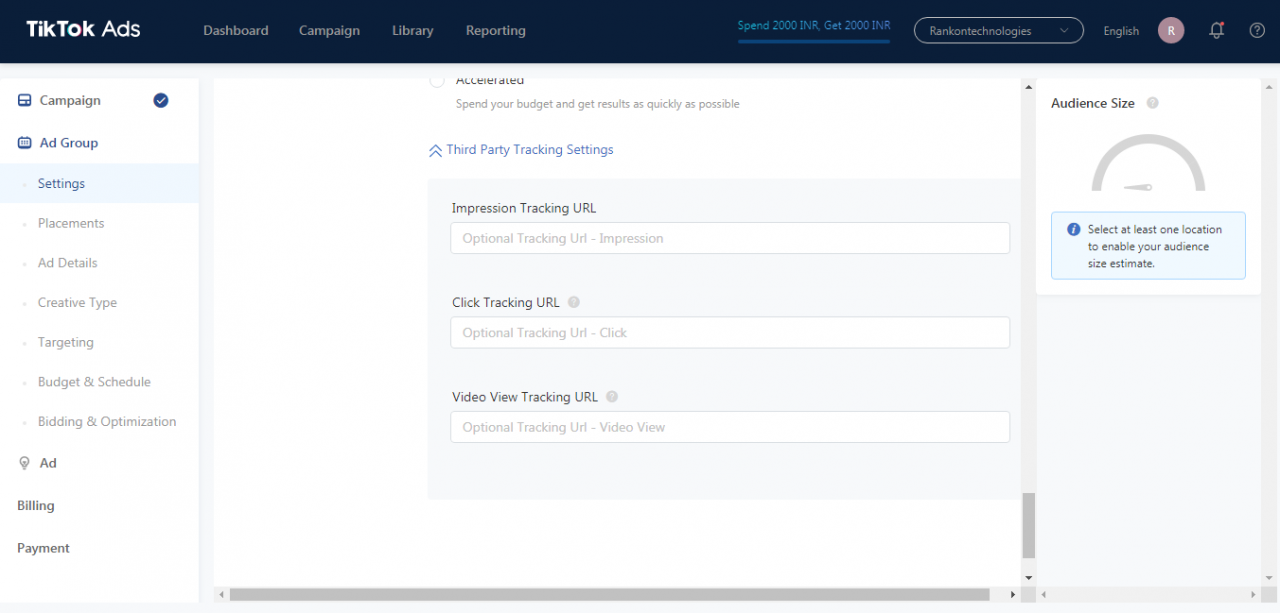1280x613 pixels.
Task: Click the Spend 2000 INR promo link
Action: 814,26
